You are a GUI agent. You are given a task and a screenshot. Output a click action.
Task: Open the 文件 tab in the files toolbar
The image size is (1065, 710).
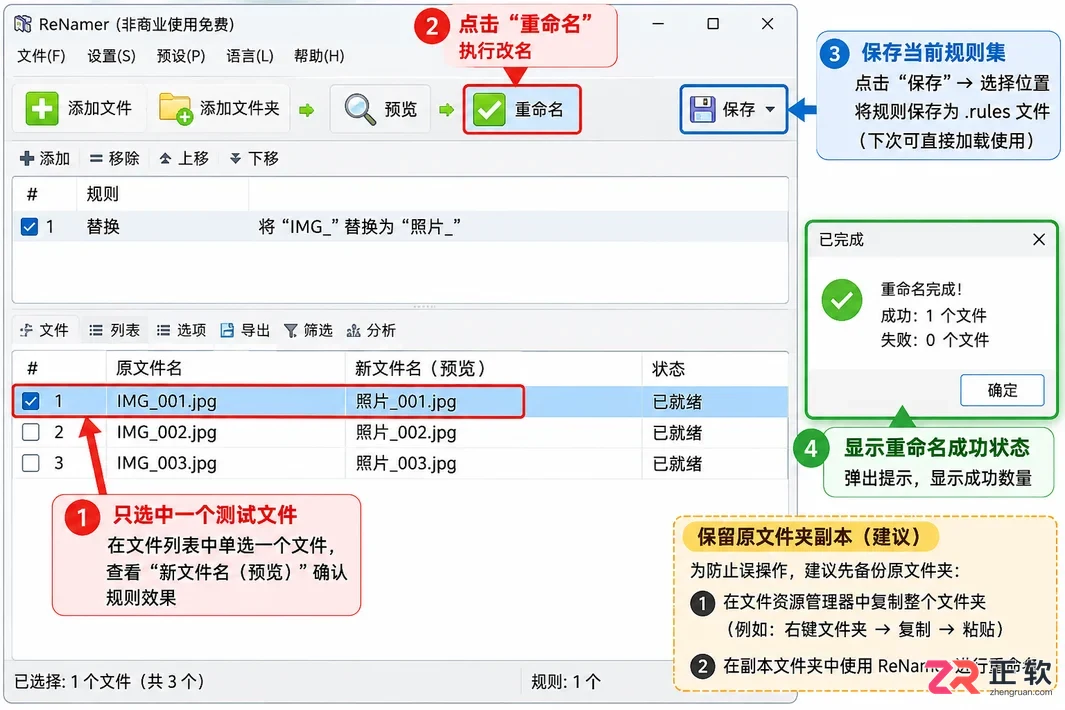(x=45, y=330)
